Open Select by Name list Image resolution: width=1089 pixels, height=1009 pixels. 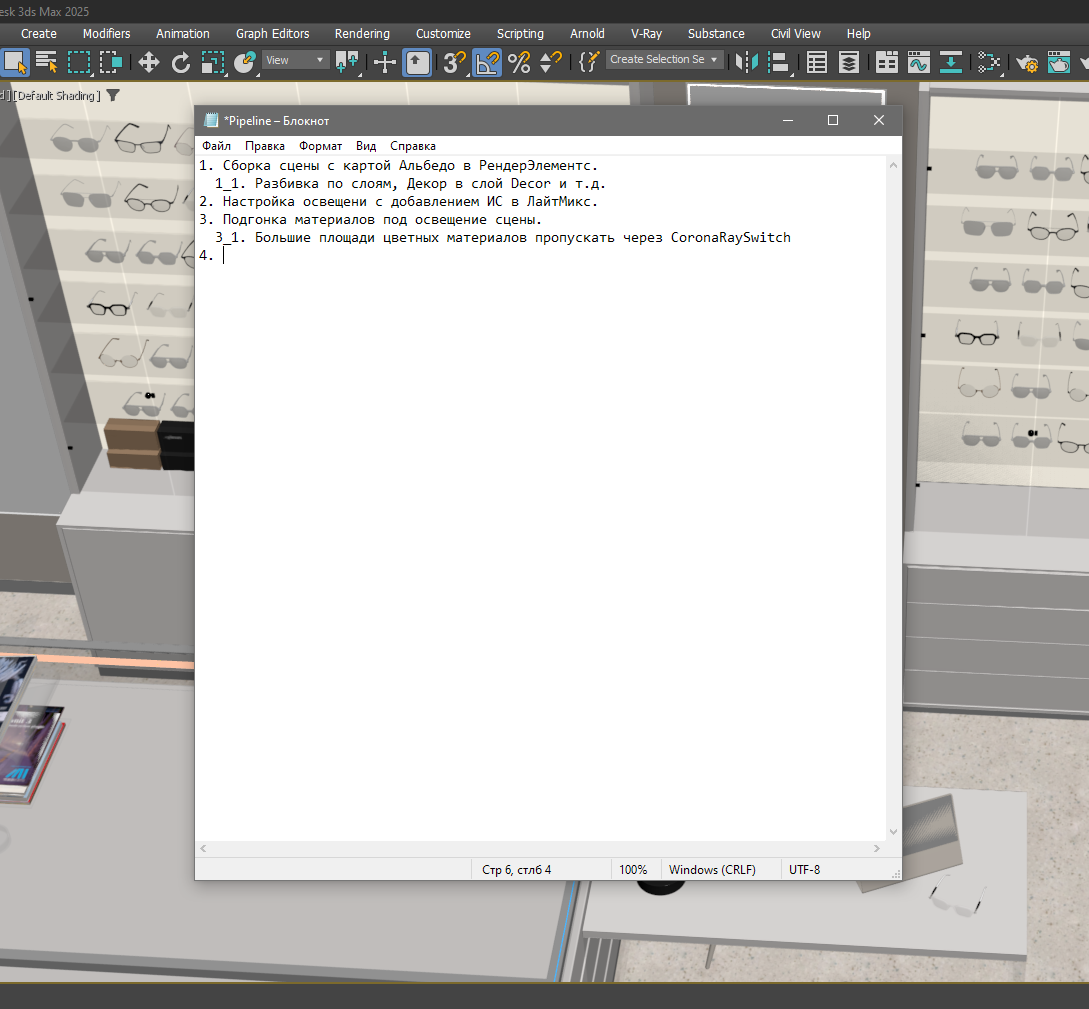click(x=47, y=62)
